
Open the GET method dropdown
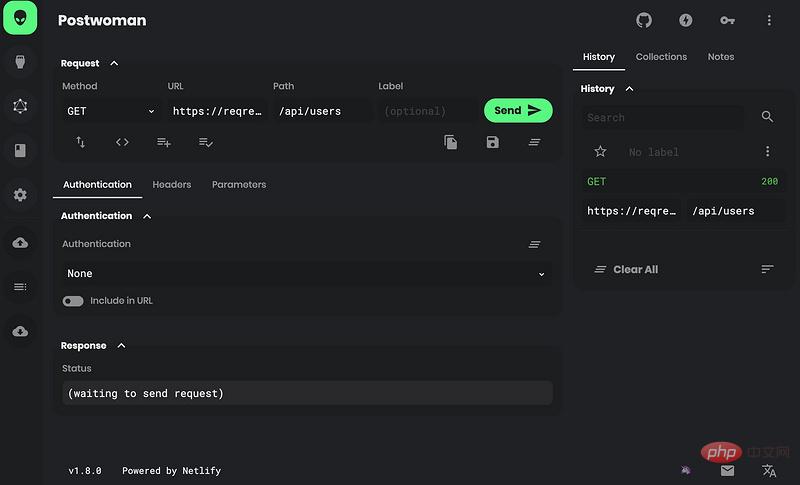(110, 111)
